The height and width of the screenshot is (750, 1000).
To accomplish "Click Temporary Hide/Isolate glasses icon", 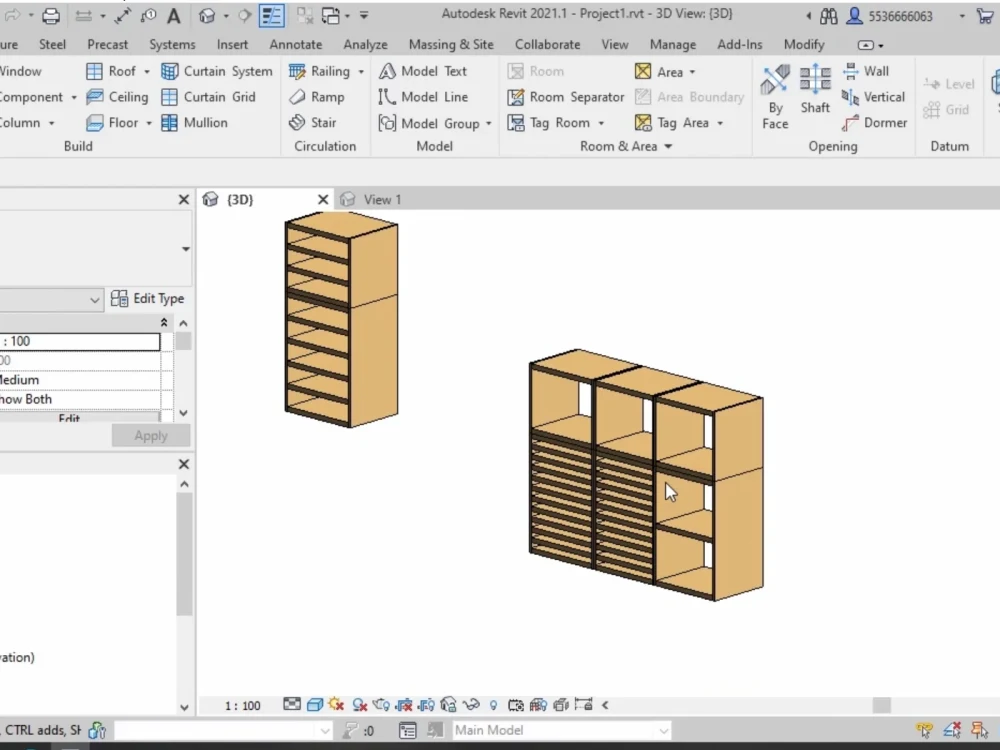I will 471,705.
